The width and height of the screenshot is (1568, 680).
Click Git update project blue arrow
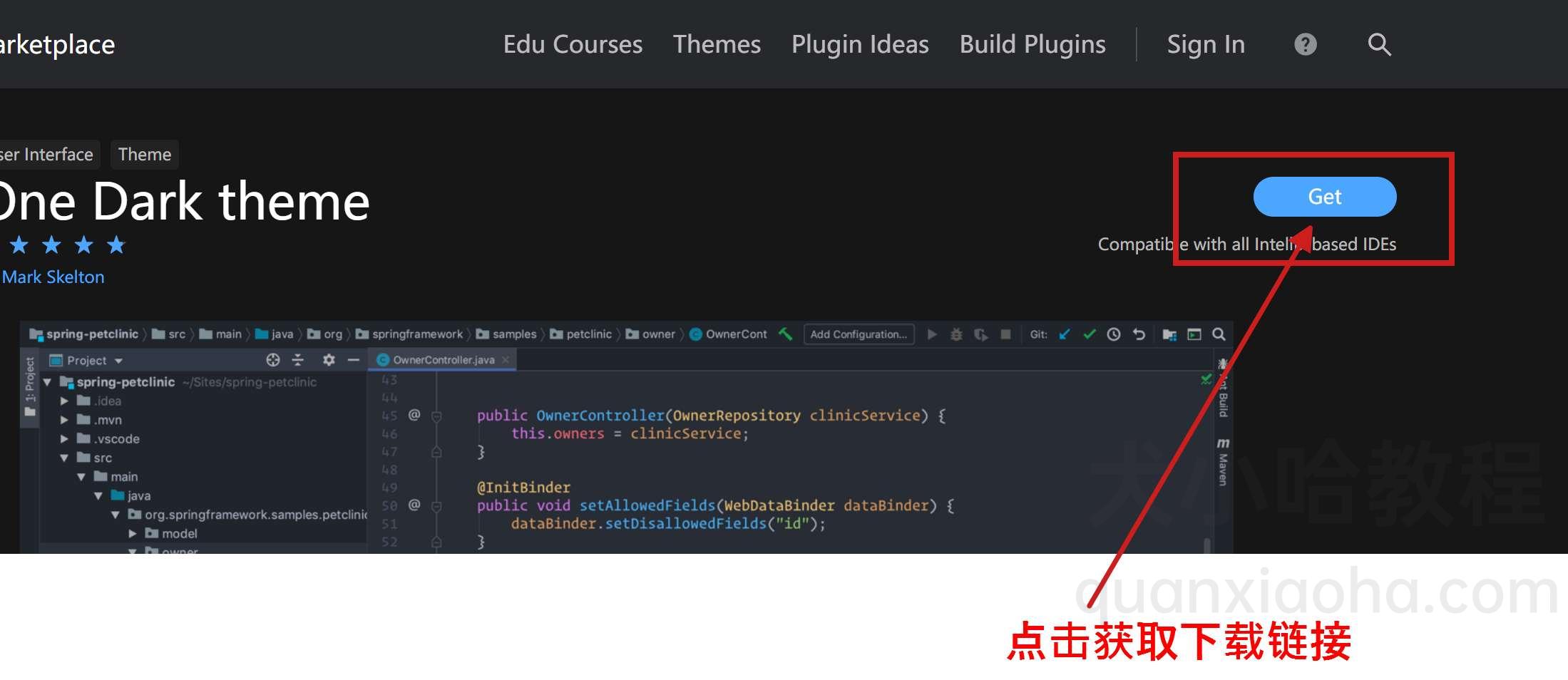[x=1065, y=334]
